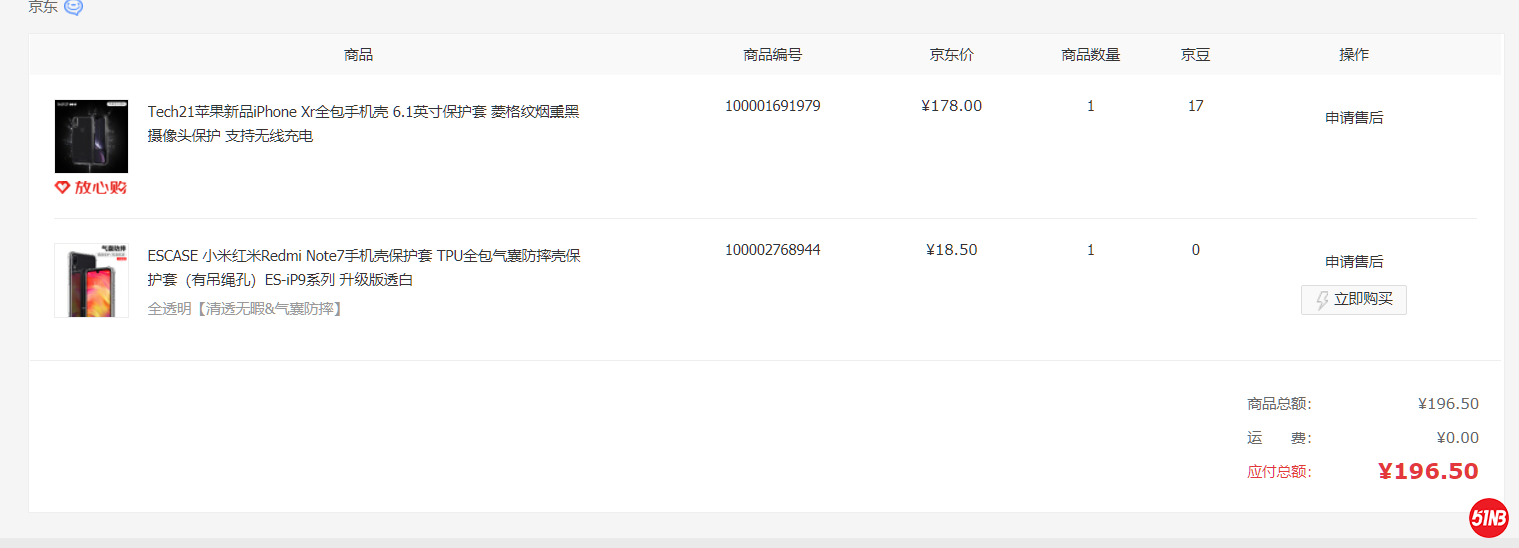Click product number 100002768944
Viewport: 1519px width, 548px height.
[x=772, y=250]
